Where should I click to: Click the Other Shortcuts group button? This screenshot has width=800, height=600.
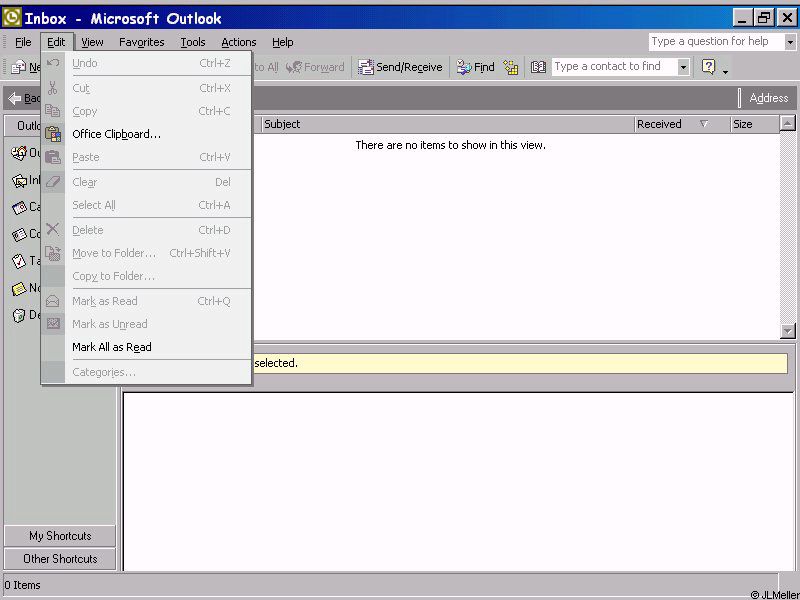pos(60,559)
